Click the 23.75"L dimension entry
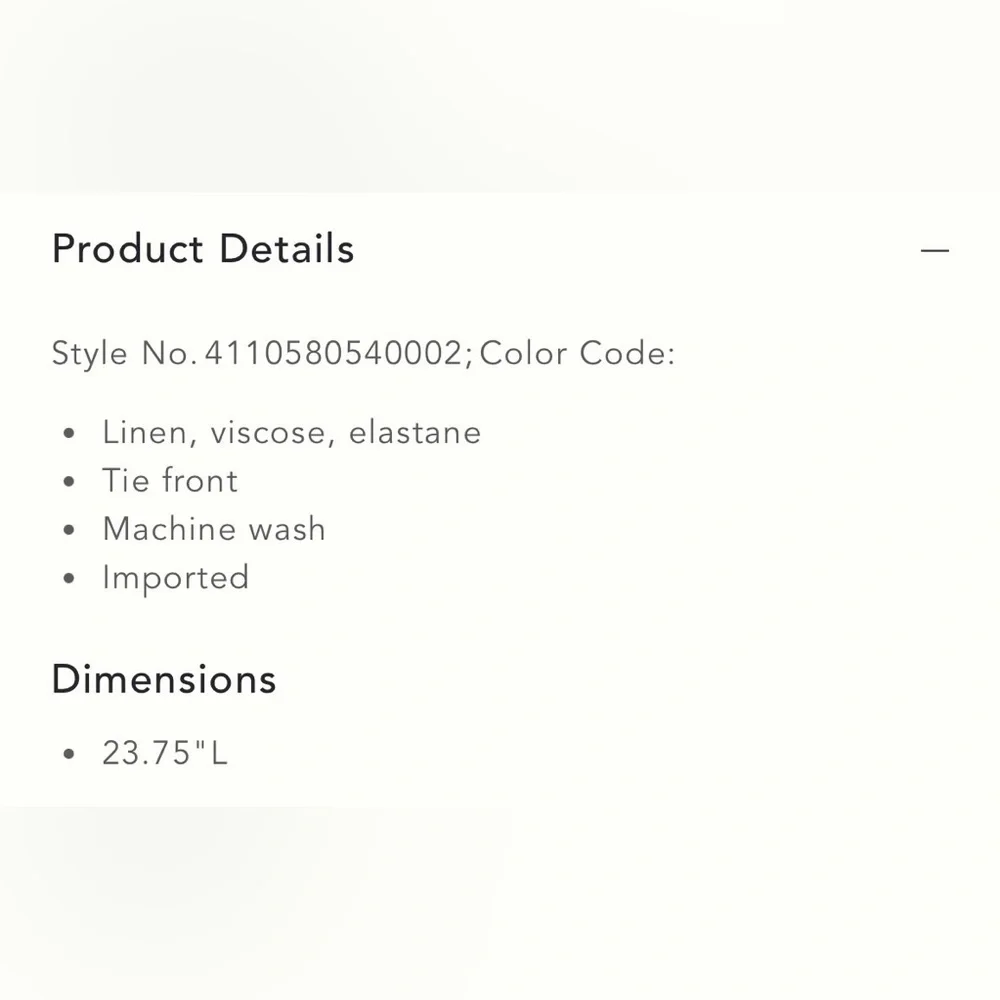The image size is (1000, 1000). tap(165, 753)
